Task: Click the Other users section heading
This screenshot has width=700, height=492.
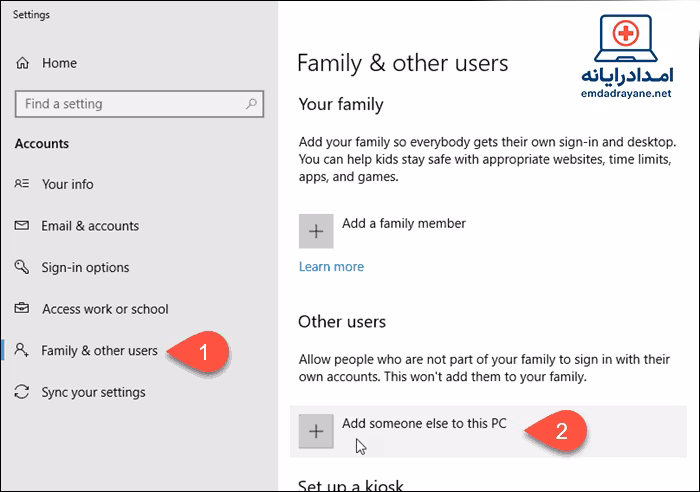Action: point(342,321)
